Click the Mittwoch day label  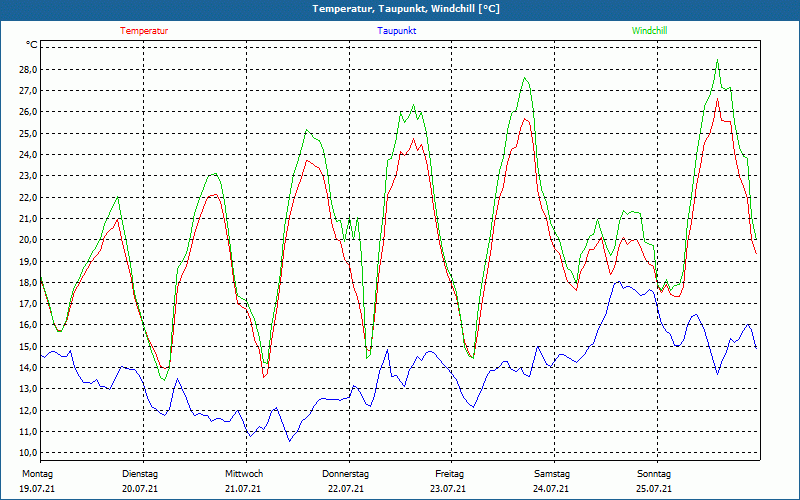pos(244,474)
